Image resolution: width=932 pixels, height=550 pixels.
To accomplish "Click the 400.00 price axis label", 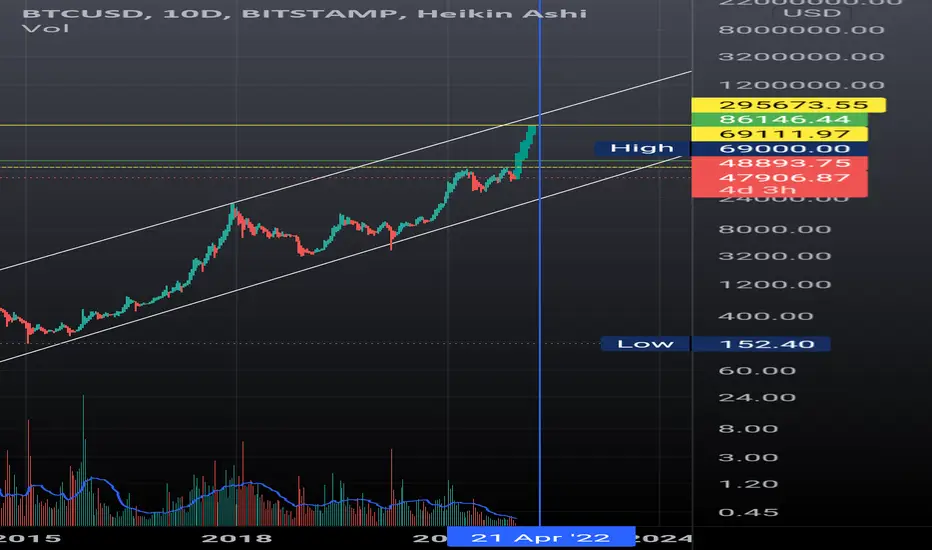I will pyautogui.click(x=766, y=316).
